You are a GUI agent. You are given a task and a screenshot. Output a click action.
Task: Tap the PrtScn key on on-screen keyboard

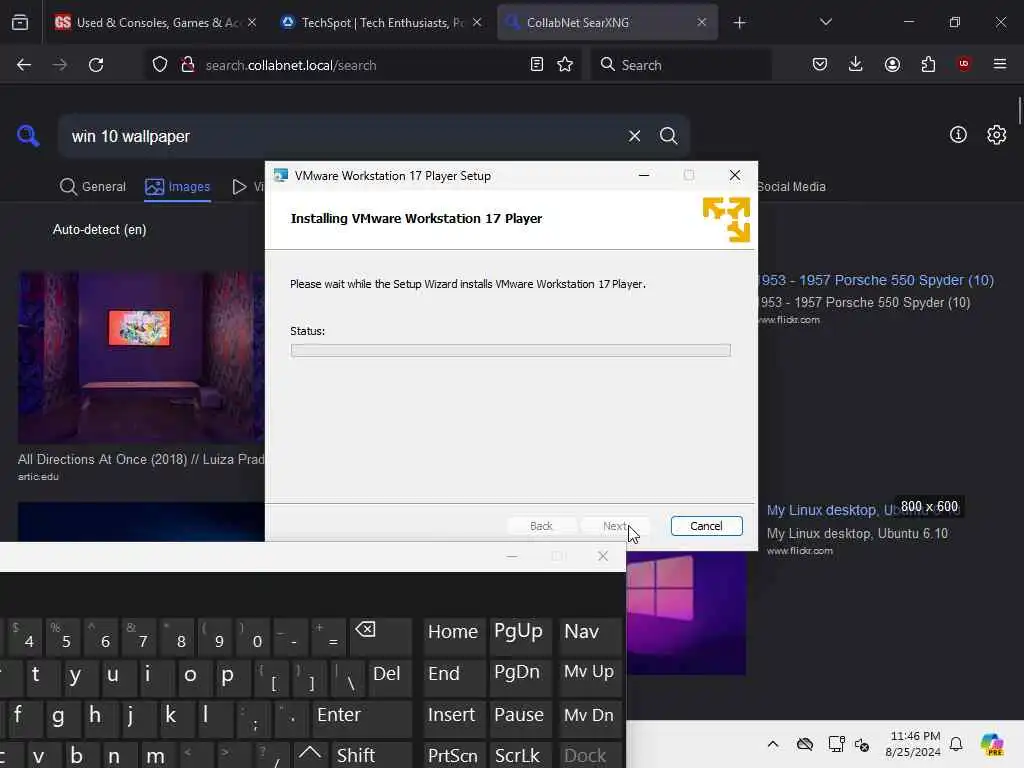(x=453, y=756)
